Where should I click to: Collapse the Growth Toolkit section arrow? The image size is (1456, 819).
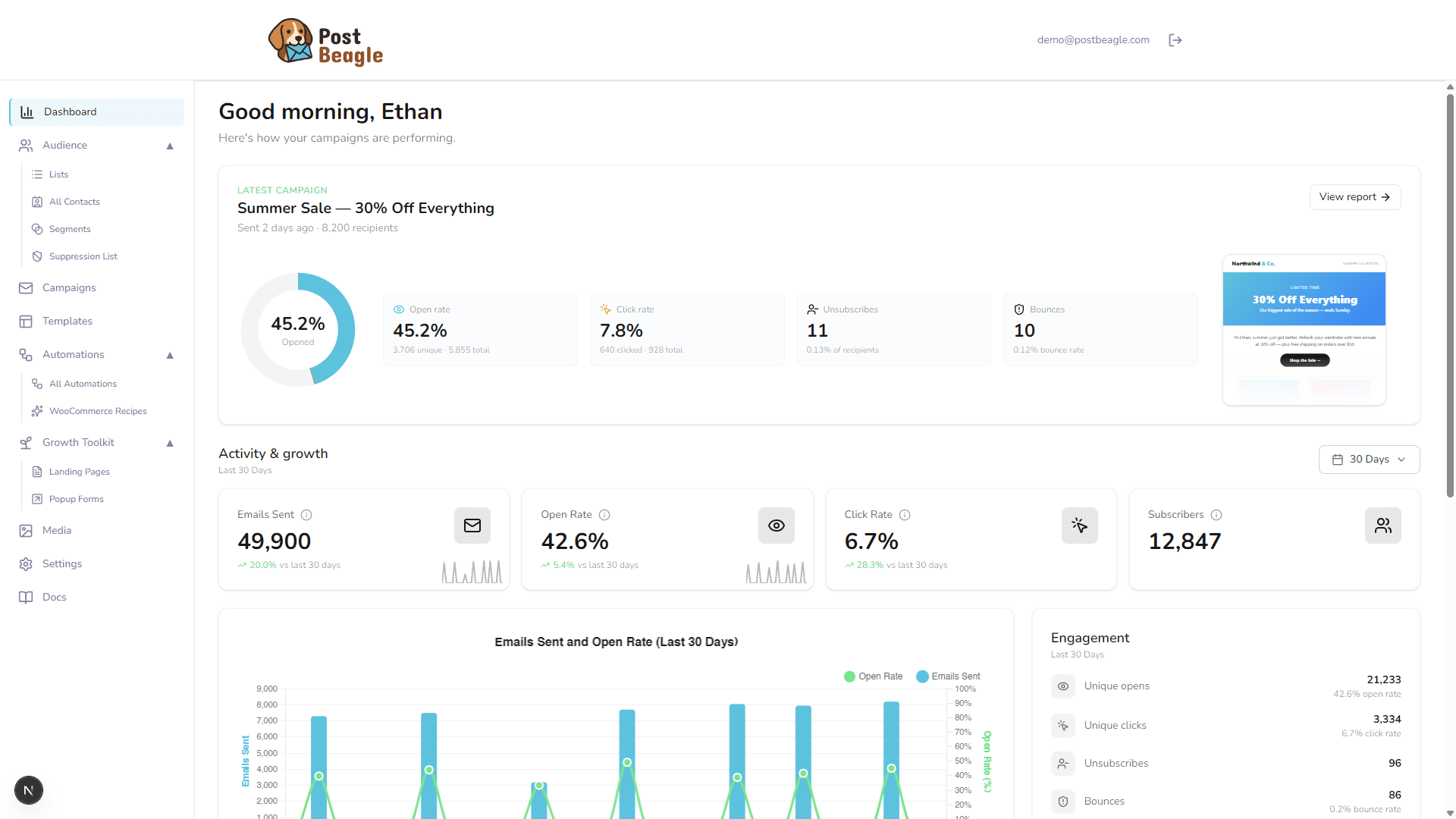(170, 443)
